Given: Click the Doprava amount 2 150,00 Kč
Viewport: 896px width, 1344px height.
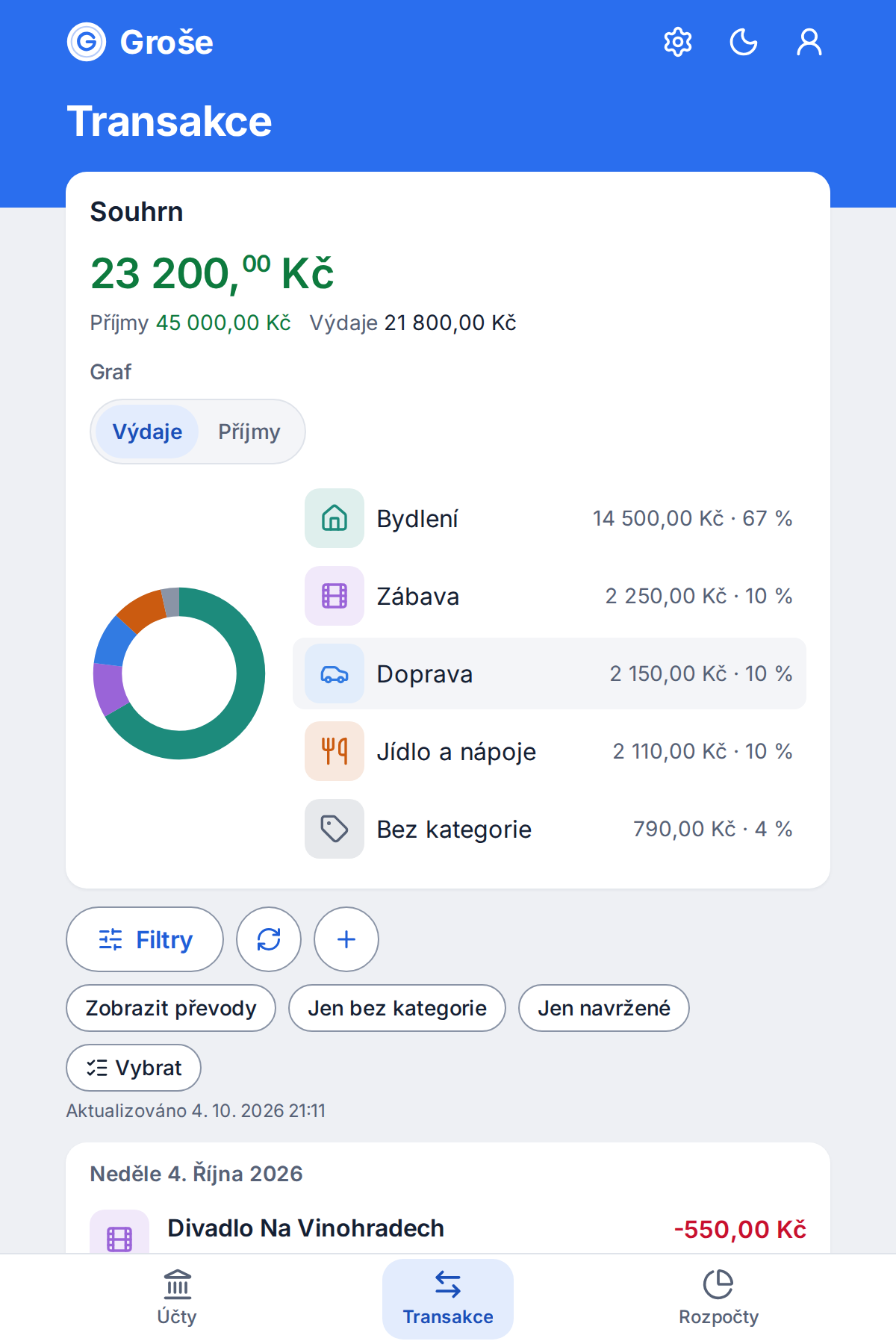Looking at the screenshot, I should tap(668, 673).
